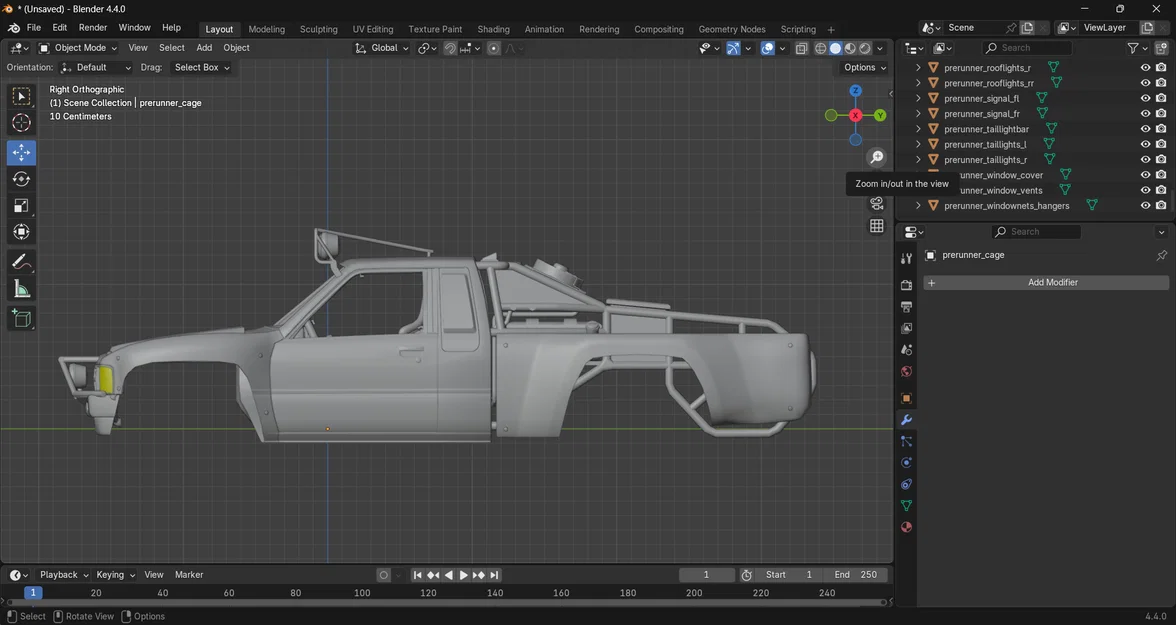1176x625 pixels.
Task: Choose the Annotate pencil tool
Action: [x=21, y=262]
